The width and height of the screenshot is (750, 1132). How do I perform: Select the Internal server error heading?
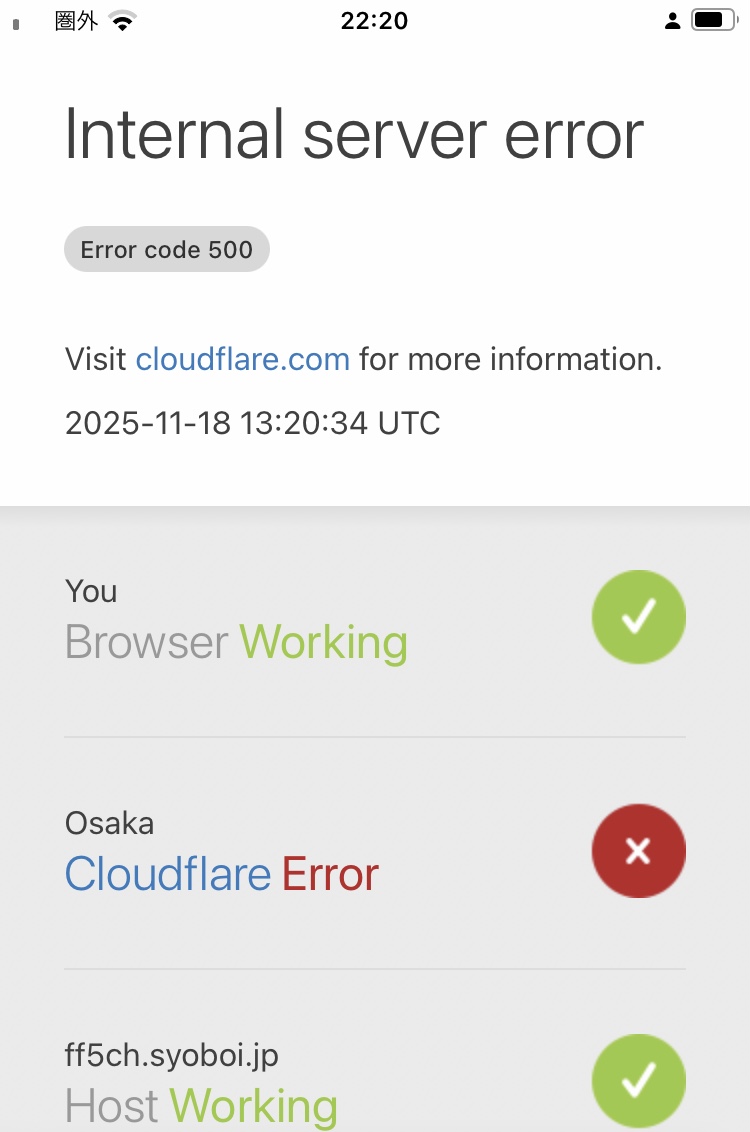click(354, 134)
